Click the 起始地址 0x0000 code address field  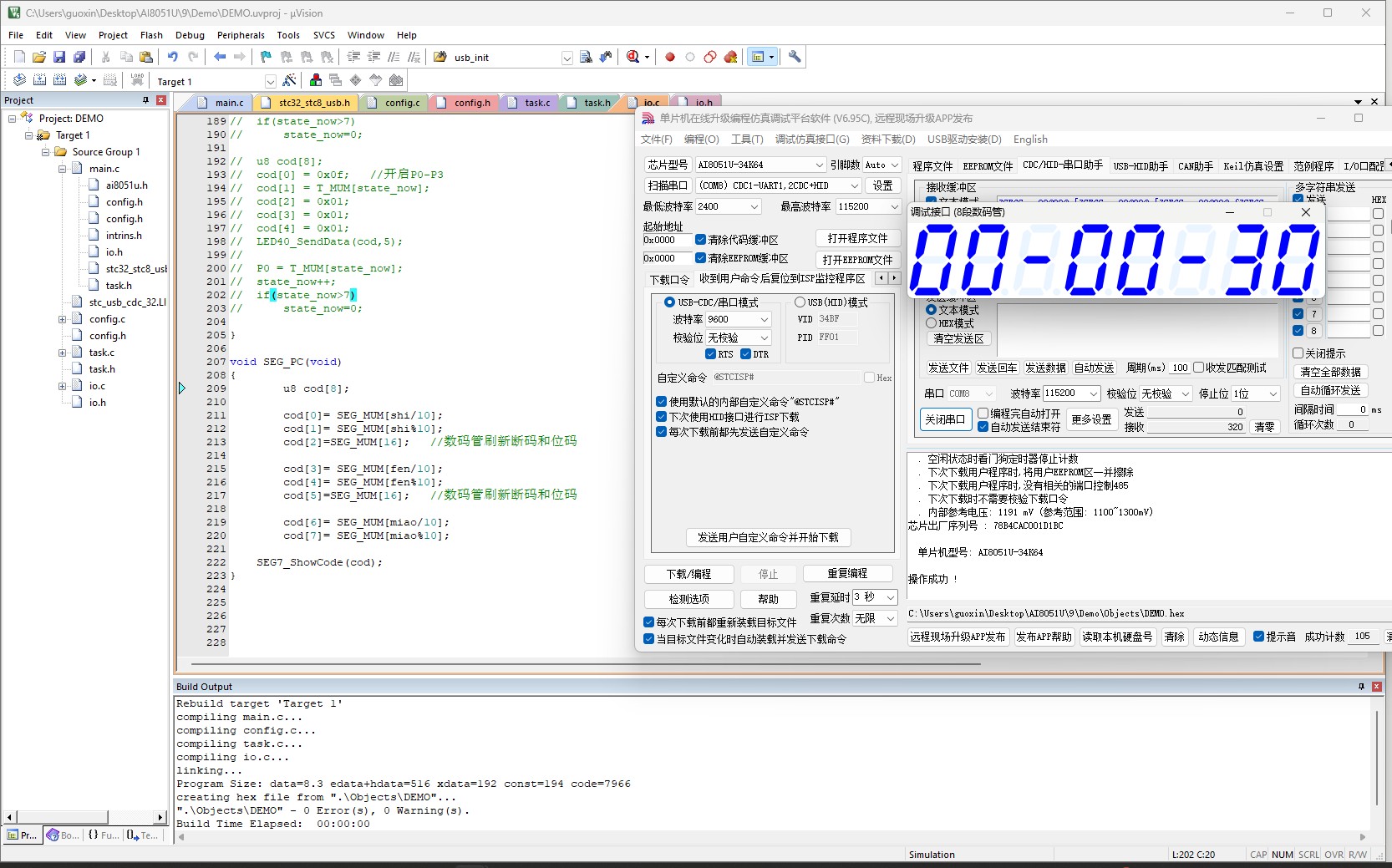[x=667, y=240]
